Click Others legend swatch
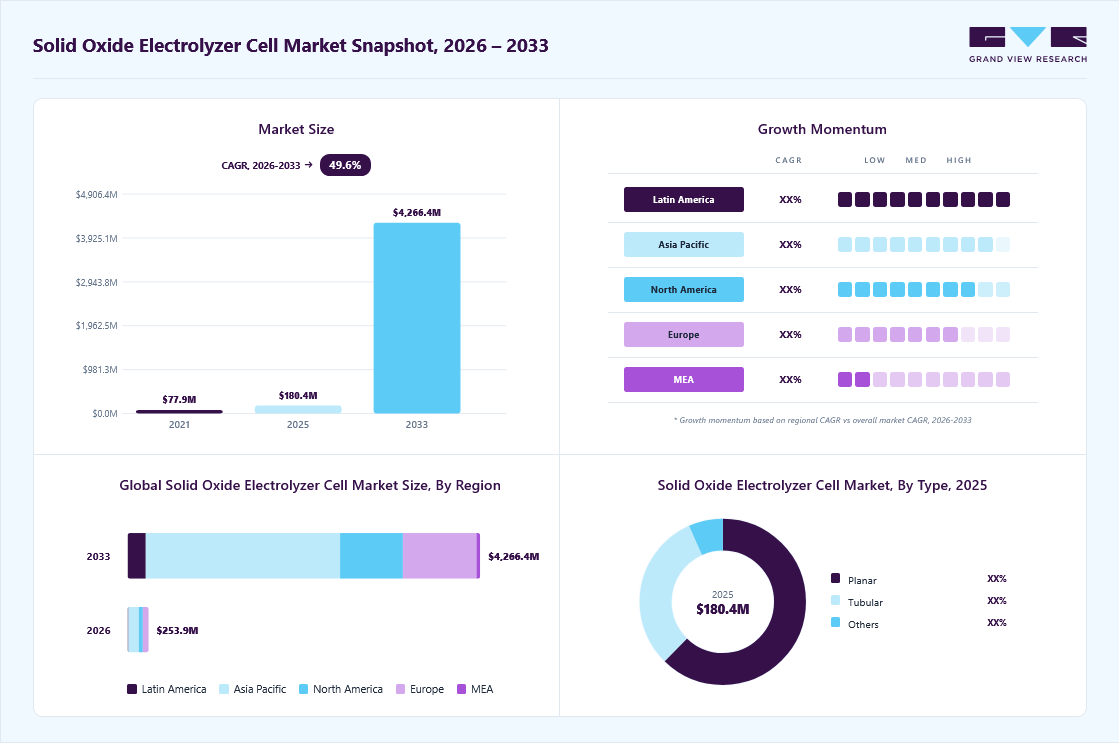Screen dimensions: 1120x743 click(836, 622)
